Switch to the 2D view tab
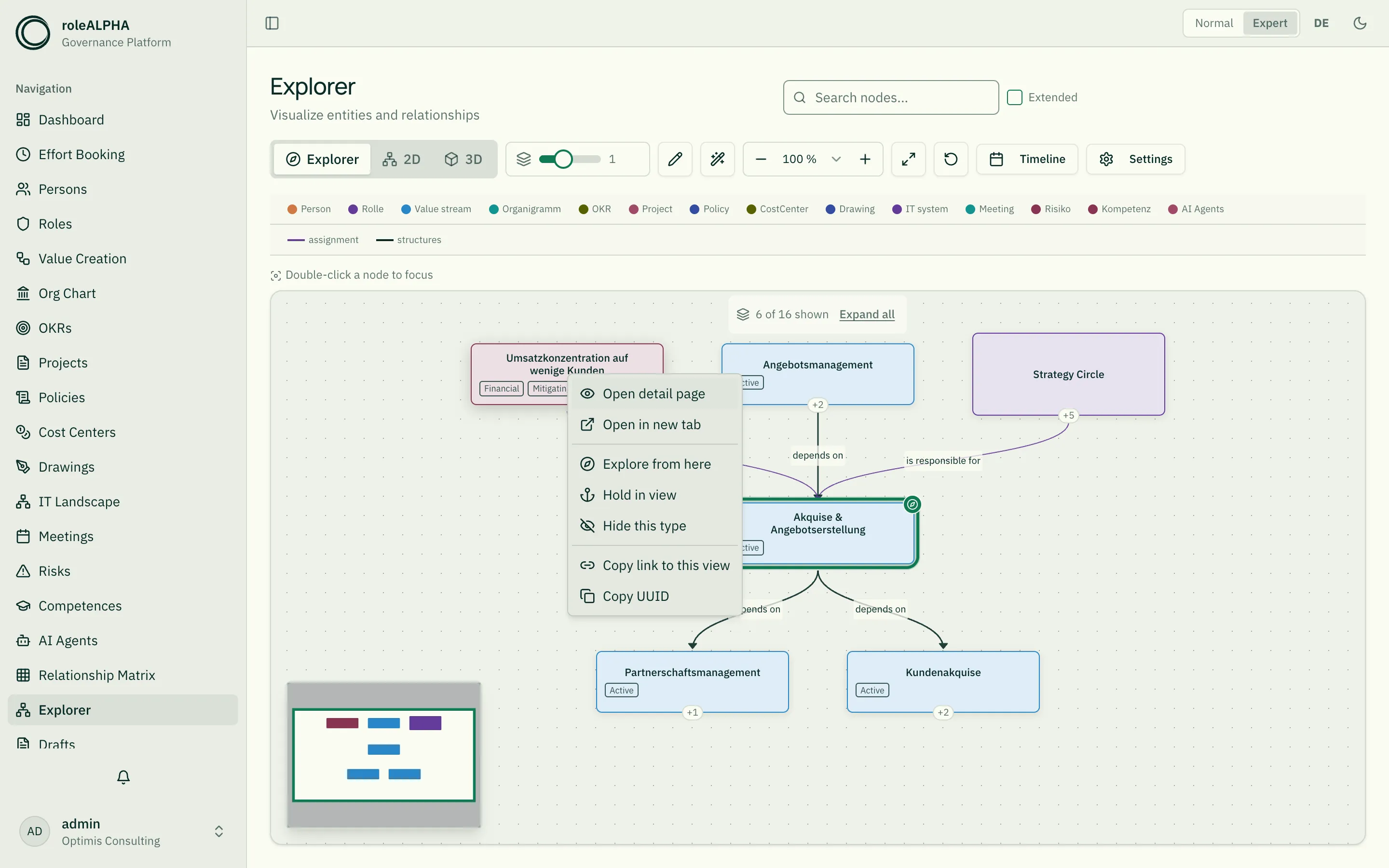 click(x=402, y=159)
